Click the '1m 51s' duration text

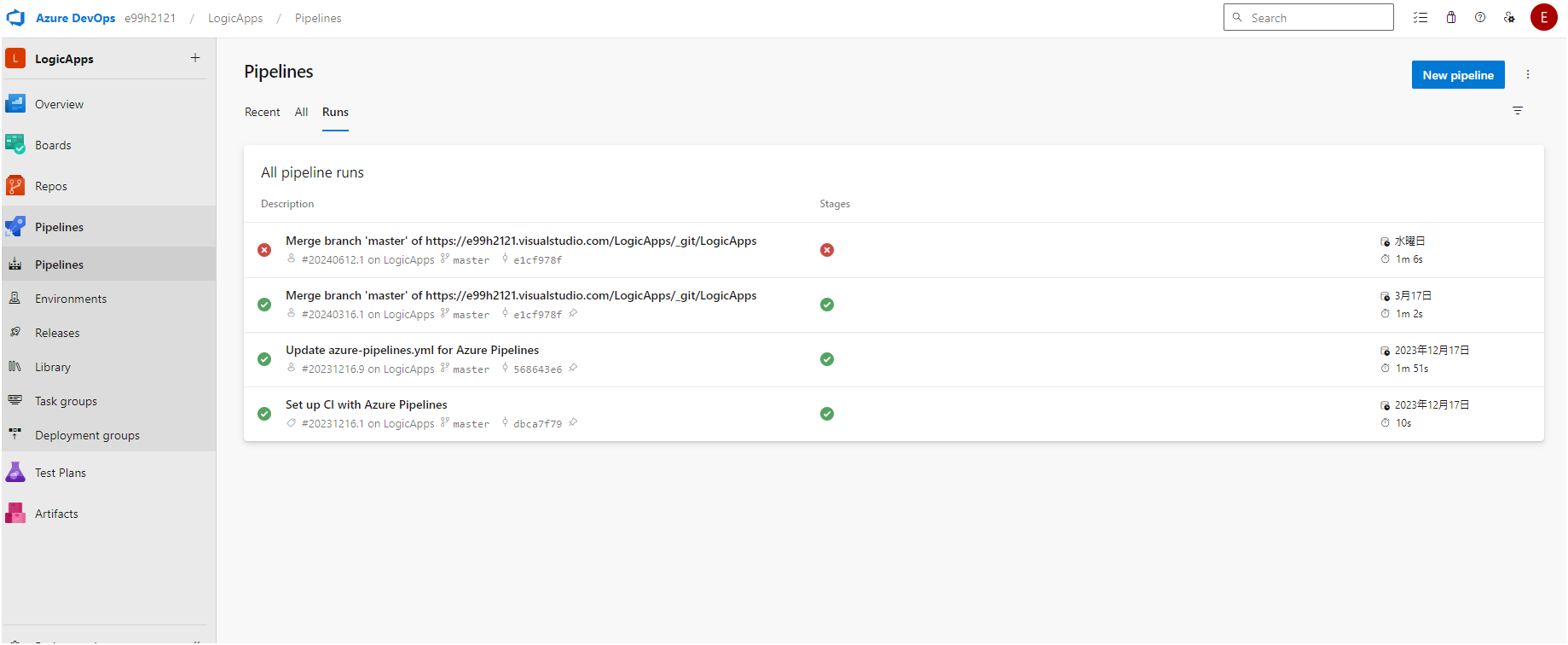(1412, 369)
